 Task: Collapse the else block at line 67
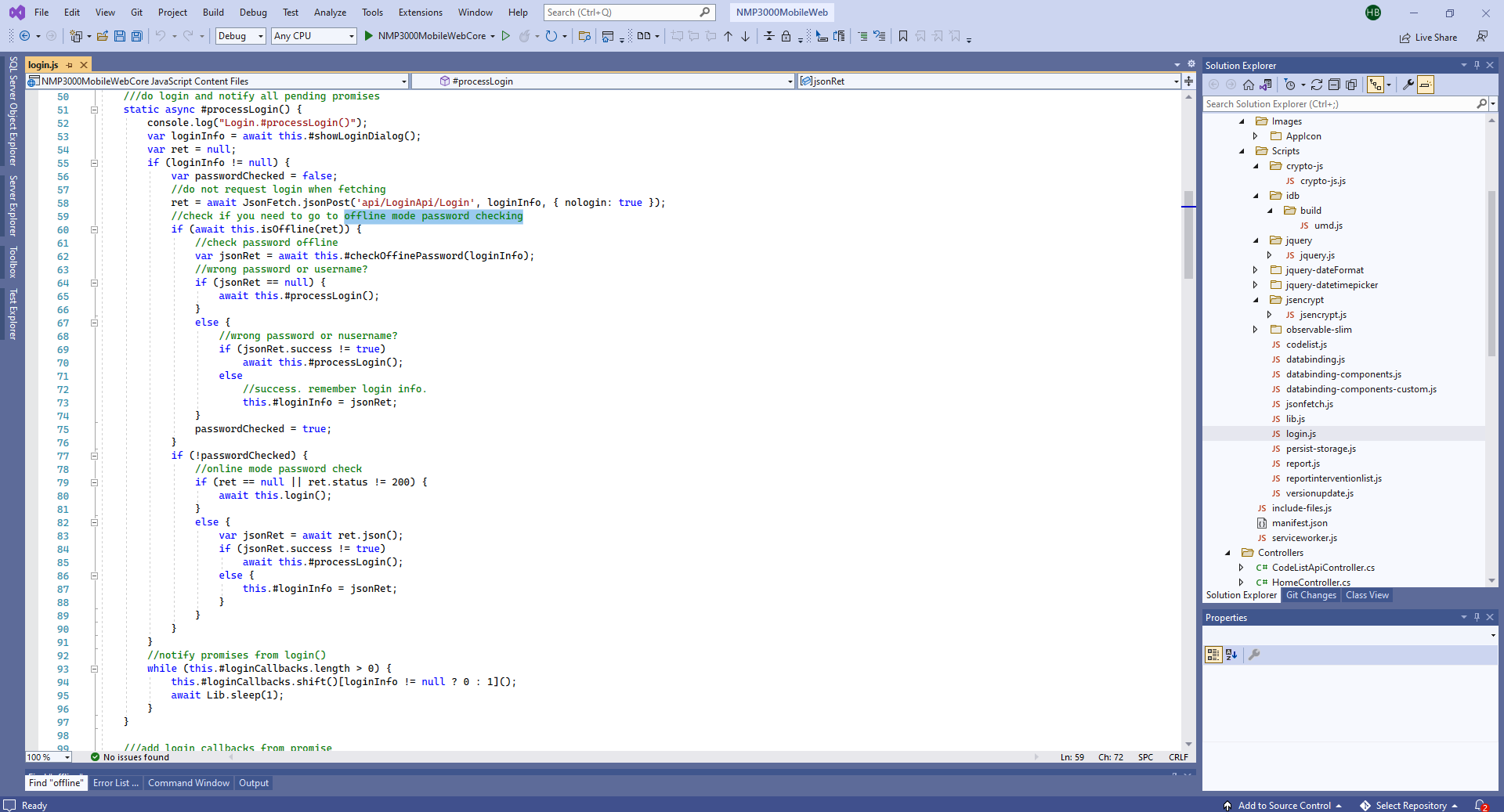(x=94, y=323)
